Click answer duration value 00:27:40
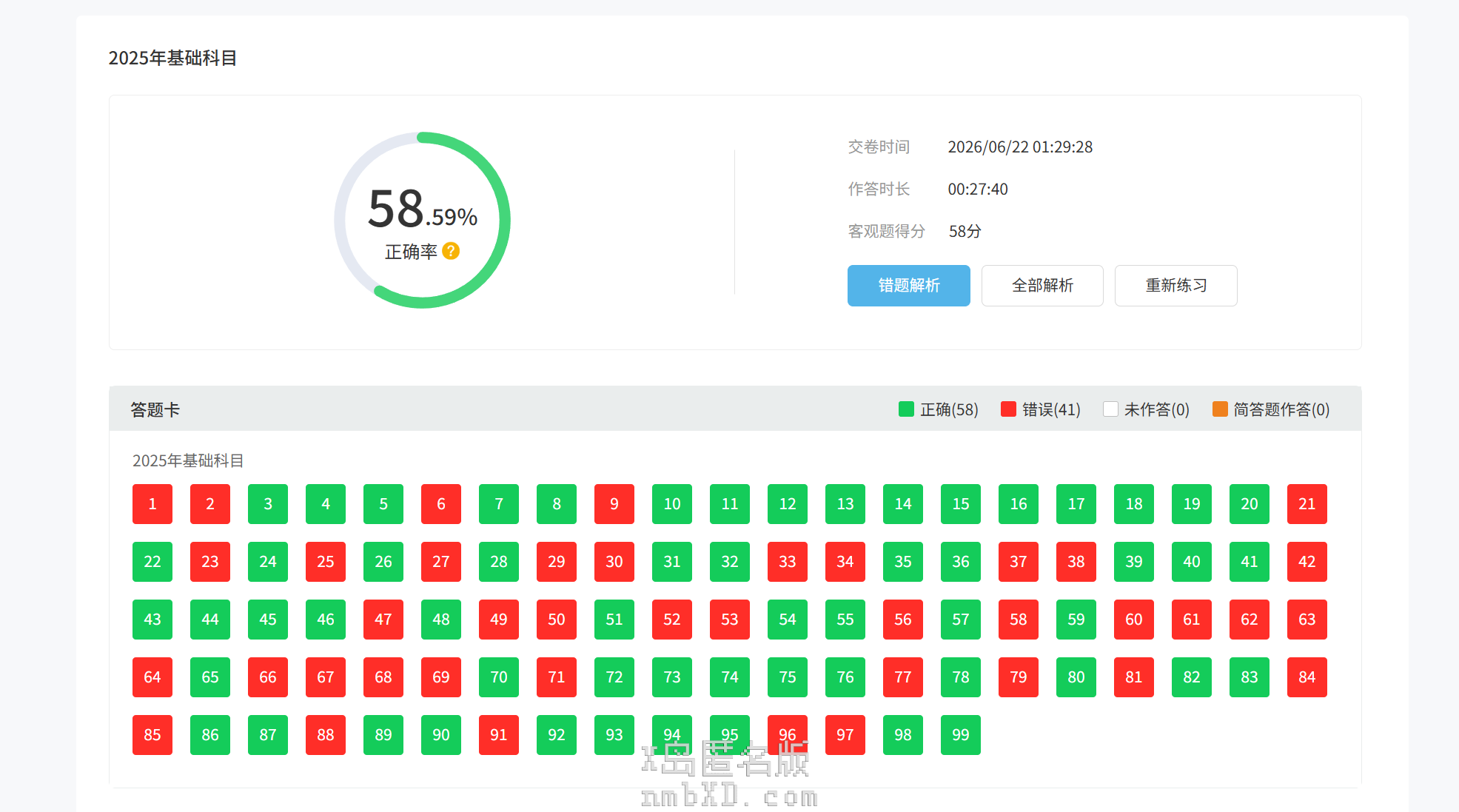 (978, 189)
